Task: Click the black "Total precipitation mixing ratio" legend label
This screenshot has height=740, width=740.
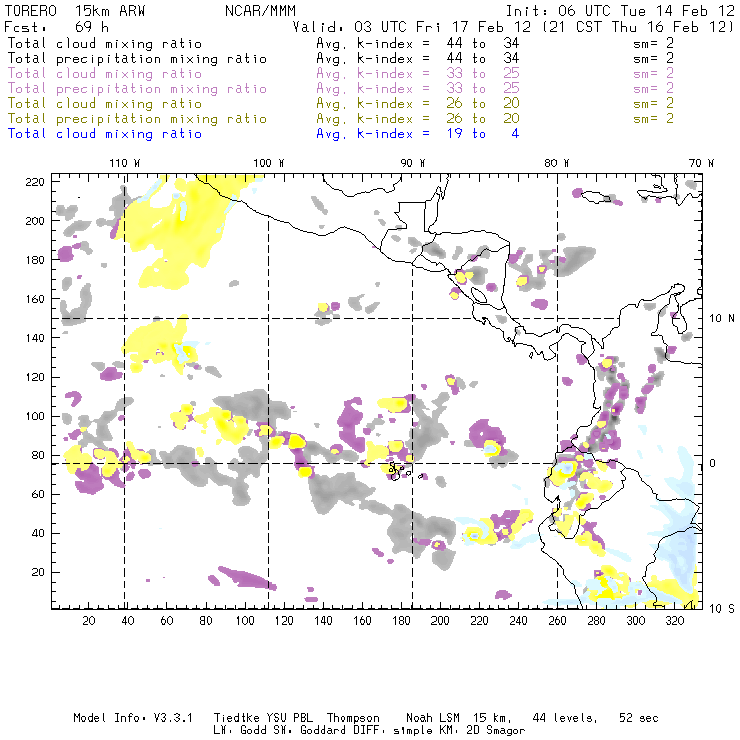Action: click(x=137, y=59)
